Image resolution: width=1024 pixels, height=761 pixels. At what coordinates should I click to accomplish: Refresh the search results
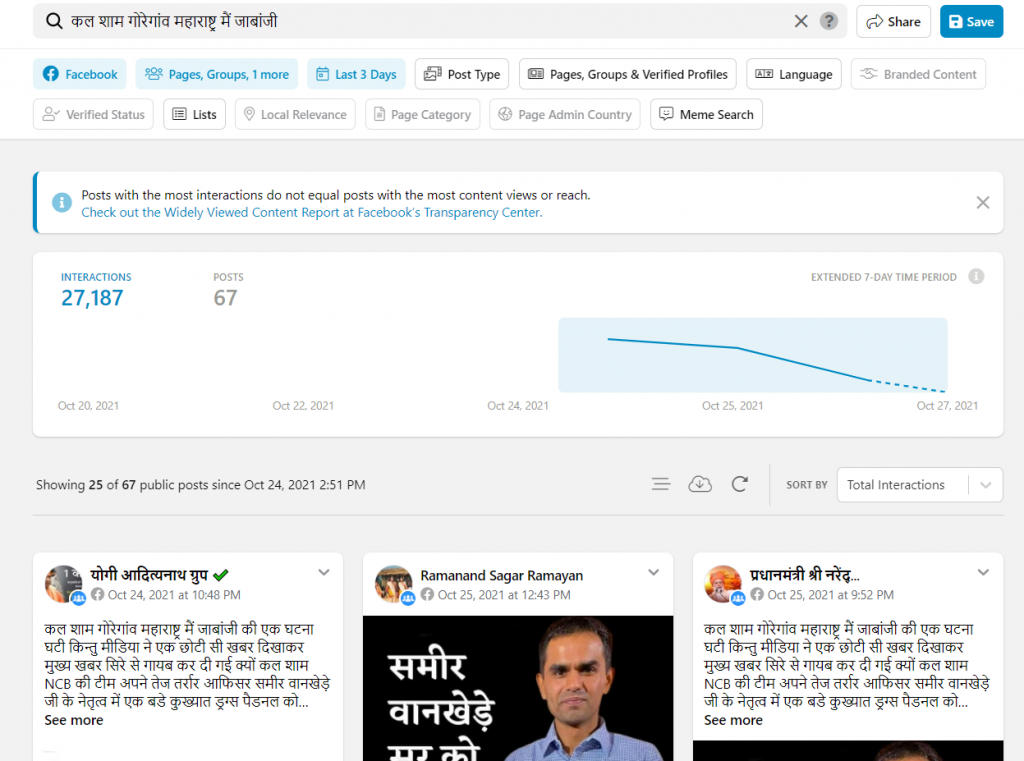(x=740, y=484)
